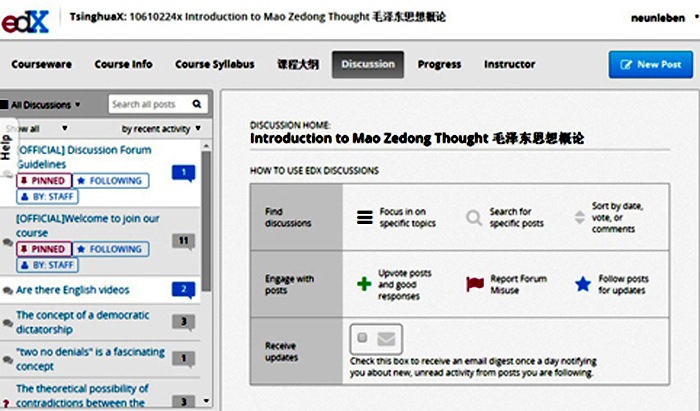The width and height of the screenshot is (700, 411).
Task: Open the Are there English videos thread
Action: click(73, 290)
